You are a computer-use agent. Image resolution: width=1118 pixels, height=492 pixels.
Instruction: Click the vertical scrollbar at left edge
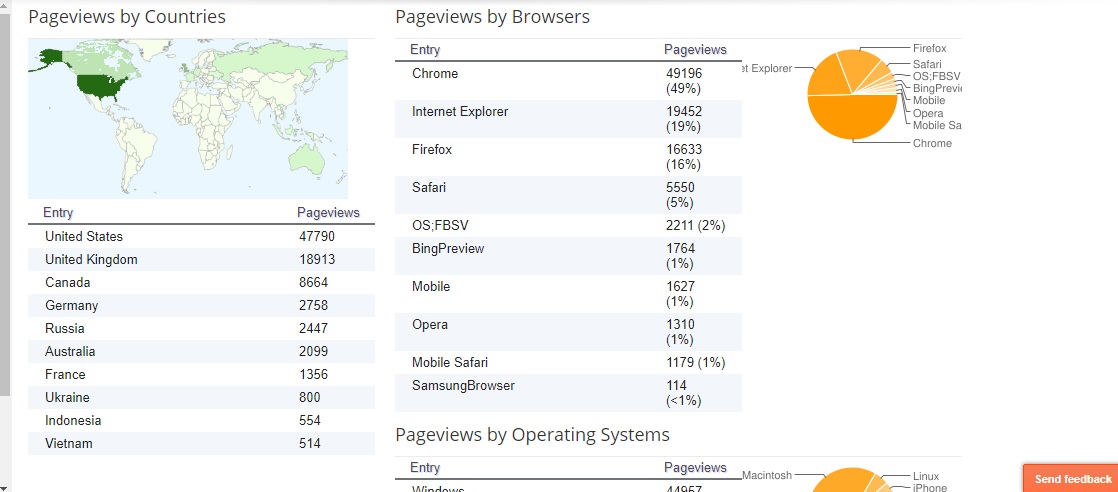pos(5,203)
